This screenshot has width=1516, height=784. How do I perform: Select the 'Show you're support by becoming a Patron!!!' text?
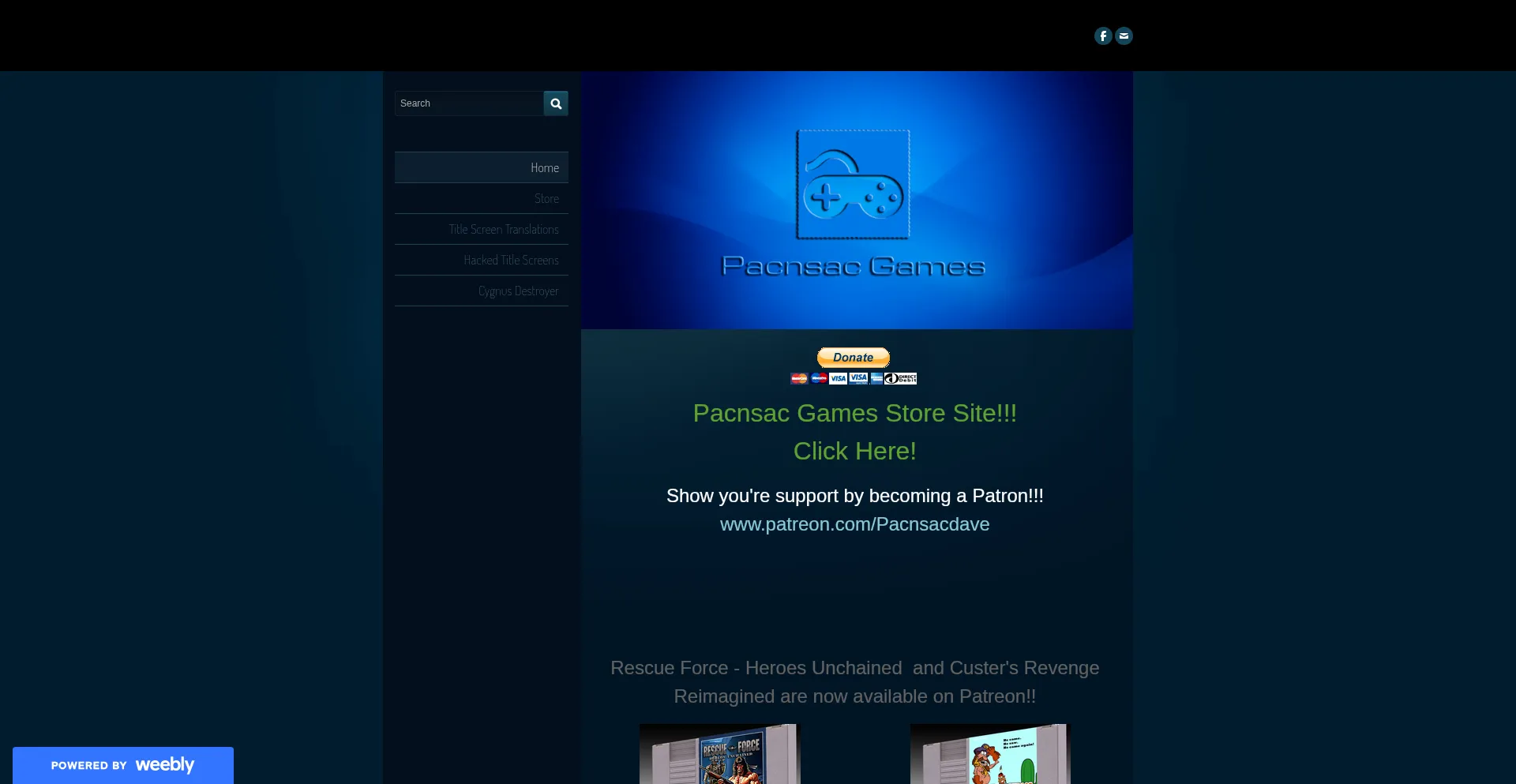pos(855,496)
